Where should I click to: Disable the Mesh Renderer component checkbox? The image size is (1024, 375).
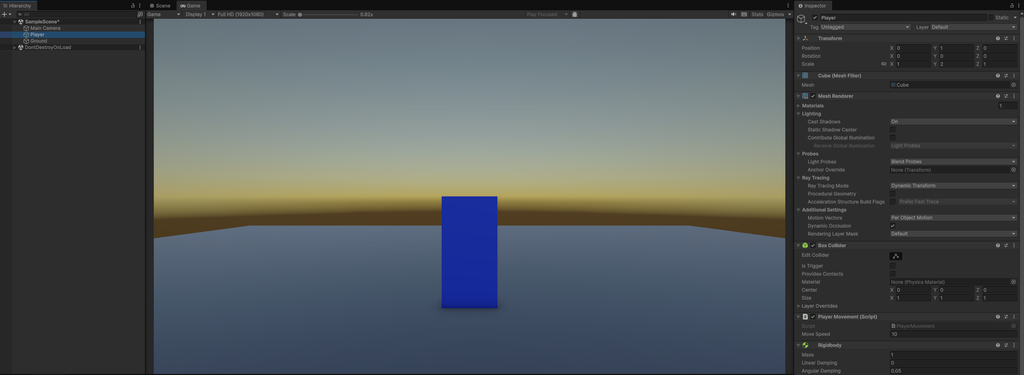click(x=813, y=96)
